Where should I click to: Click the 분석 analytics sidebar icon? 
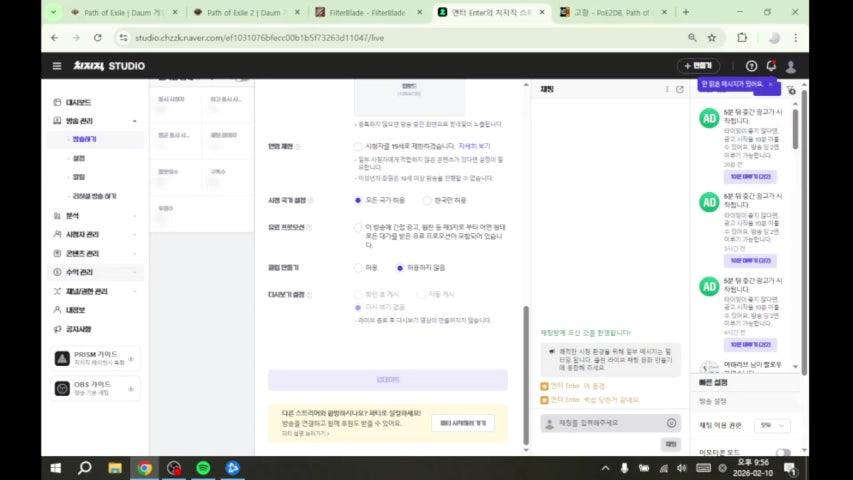click(x=57, y=216)
